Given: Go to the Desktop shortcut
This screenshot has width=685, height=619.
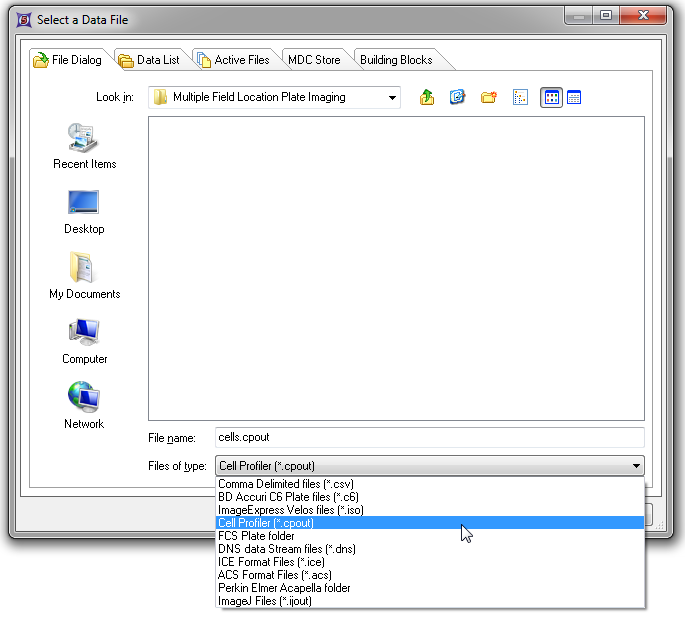Looking at the screenshot, I should (84, 211).
